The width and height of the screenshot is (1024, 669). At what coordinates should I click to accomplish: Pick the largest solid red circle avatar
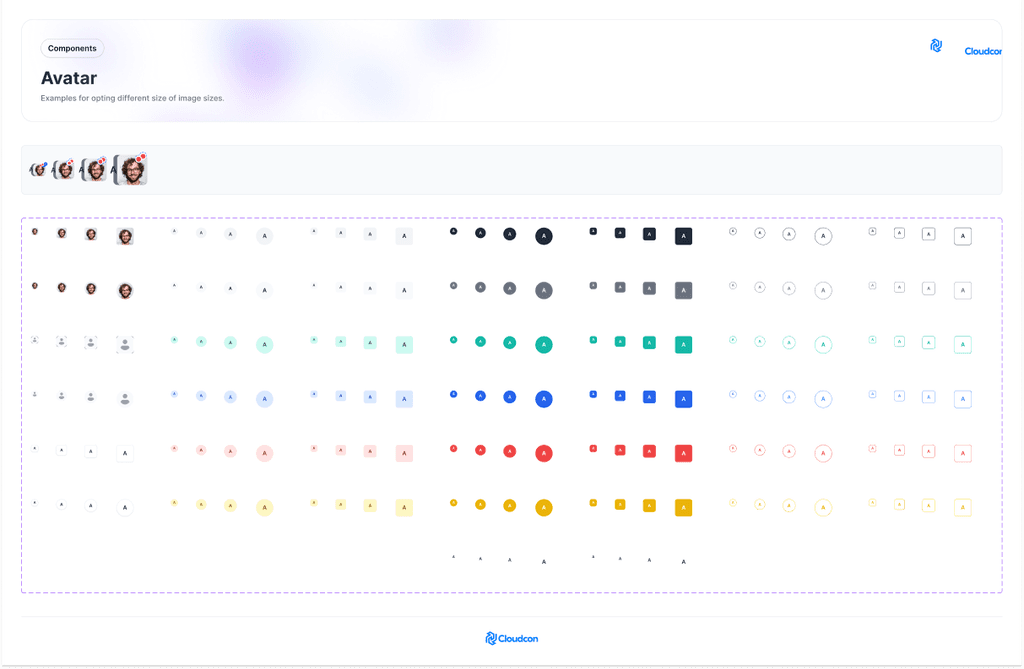544,453
